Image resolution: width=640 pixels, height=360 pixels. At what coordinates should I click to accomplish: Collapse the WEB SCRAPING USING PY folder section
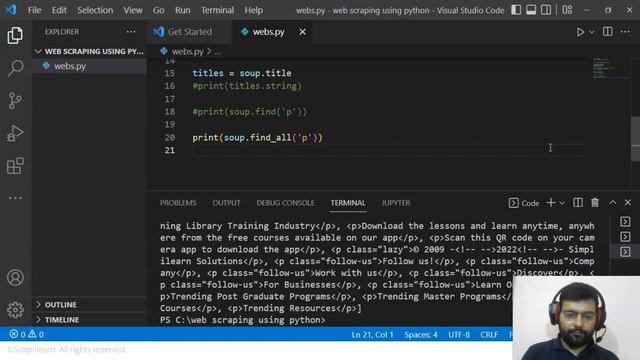(89, 51)
